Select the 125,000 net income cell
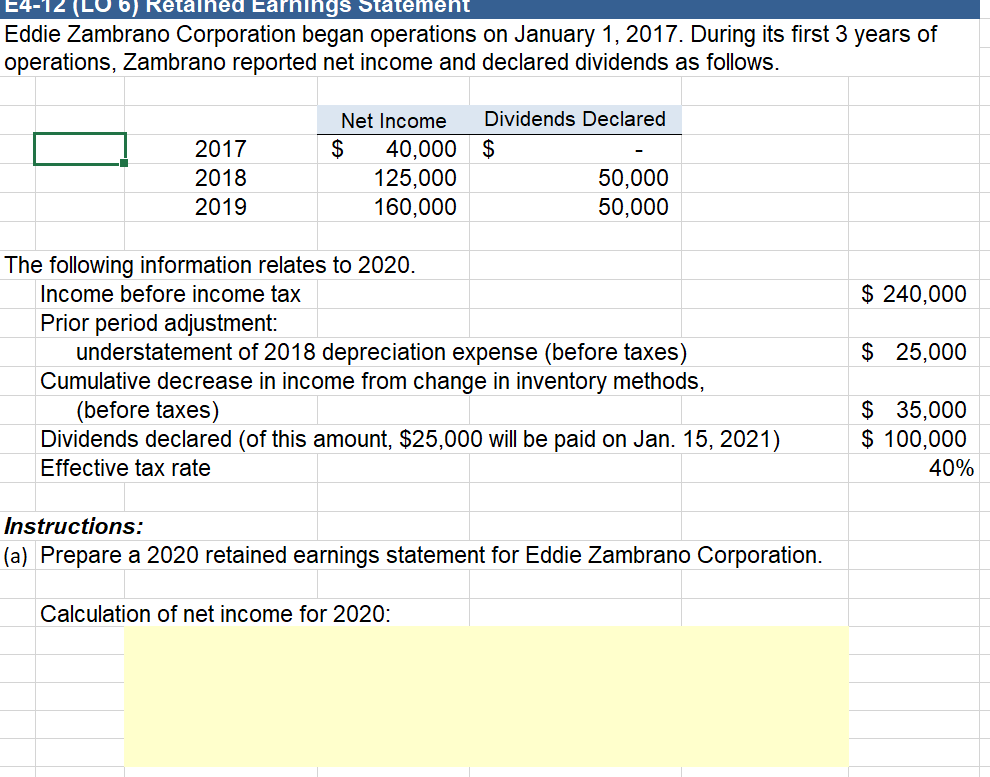This screenshot has height=777, width=990. pos(393,178)
